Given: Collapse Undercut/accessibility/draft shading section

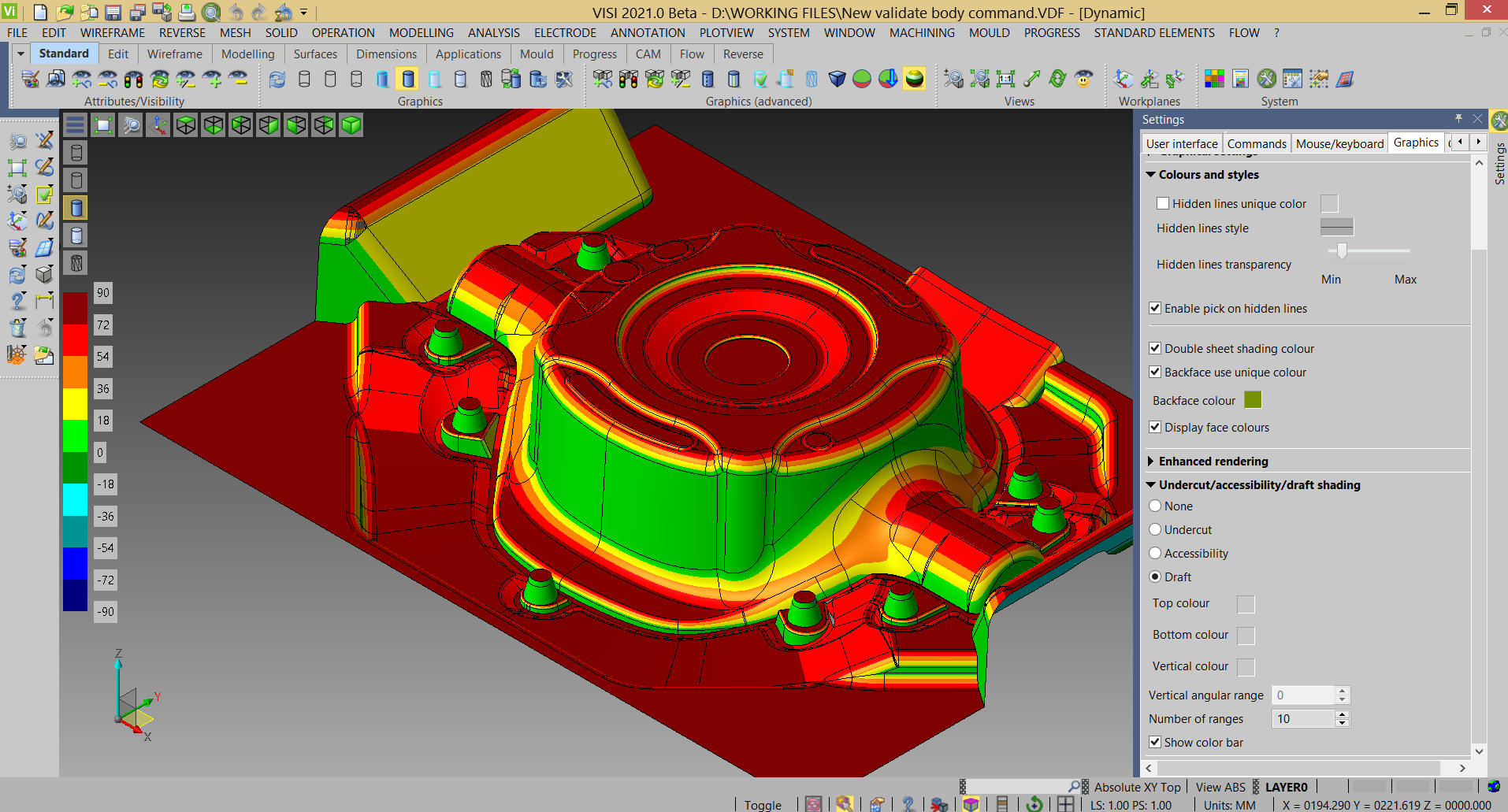Looking at the screenshot, I should (1151, 485).
